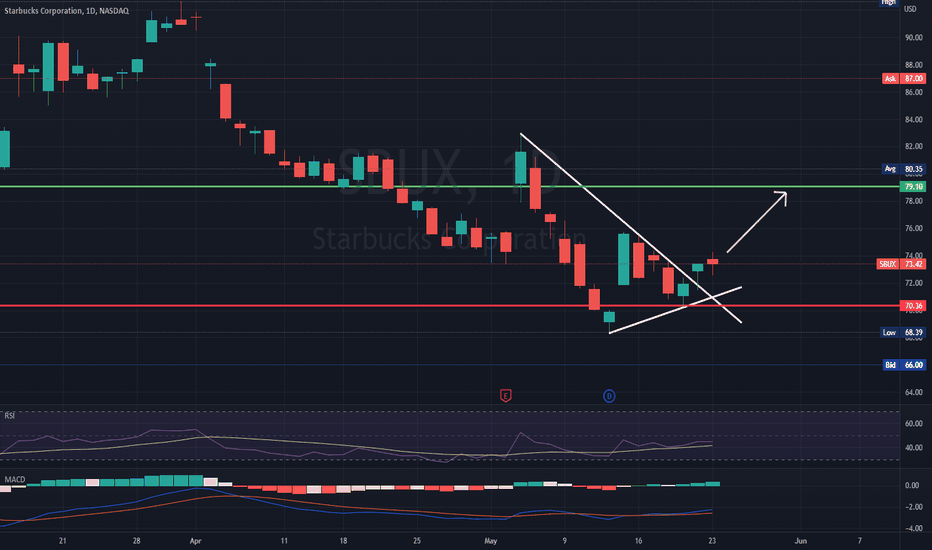The width and height of the screenshot is (932, 550).
Task: Click the '21' date axis label
Action: [x=63, y=541]
